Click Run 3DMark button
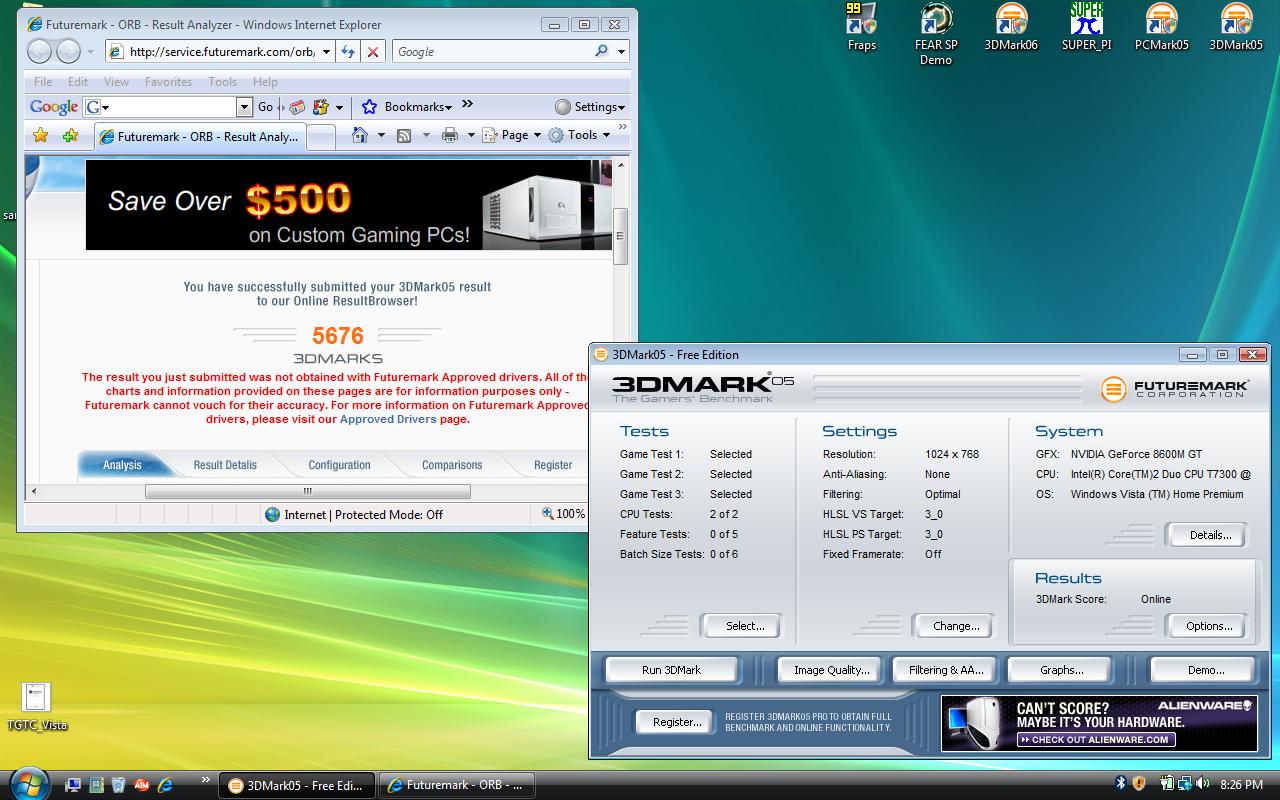This screenshot has width=1280, height=800. click(672, 670)
